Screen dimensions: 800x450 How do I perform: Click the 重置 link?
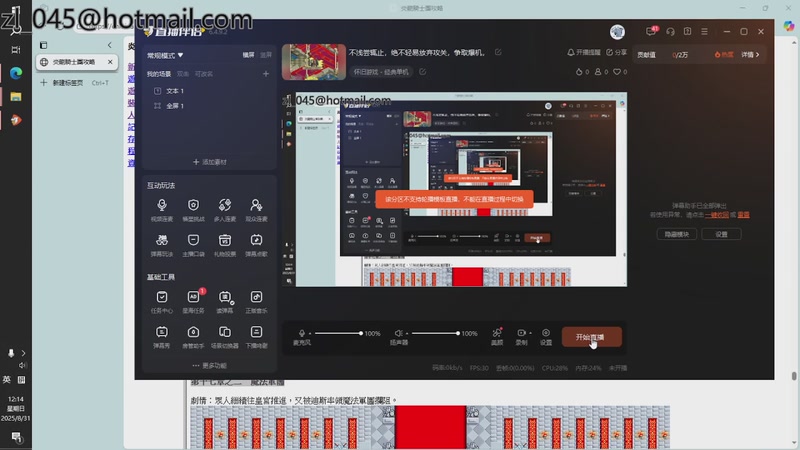743,215
